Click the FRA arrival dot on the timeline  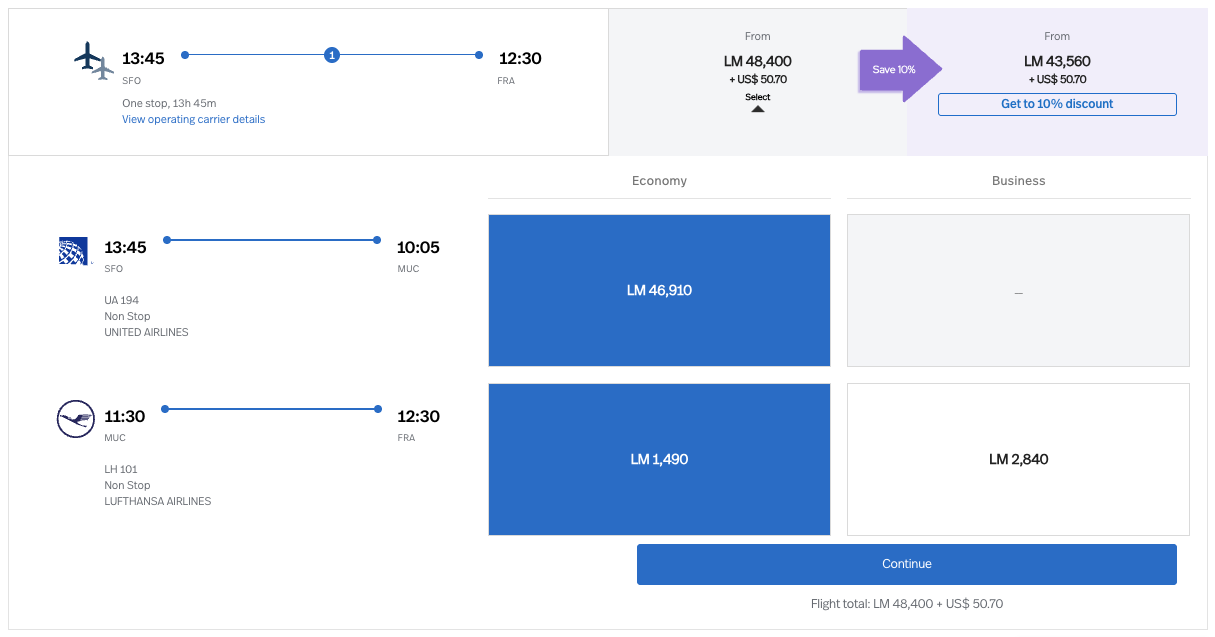pyautogui.click(x=479, y=55)
